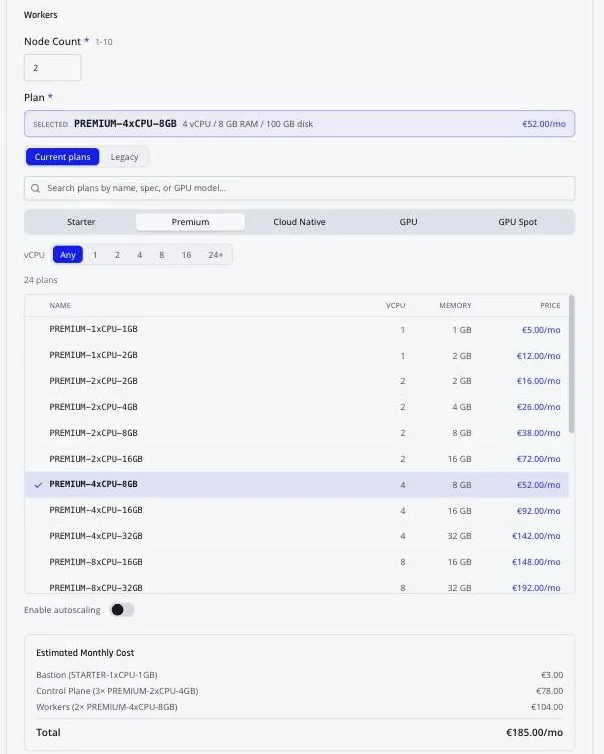Image resolution: width=604 pixels, height=754 pixels.
Task: Filter plans to 2 vCPU
Action: pyautogui.click(x=117, y=255)
